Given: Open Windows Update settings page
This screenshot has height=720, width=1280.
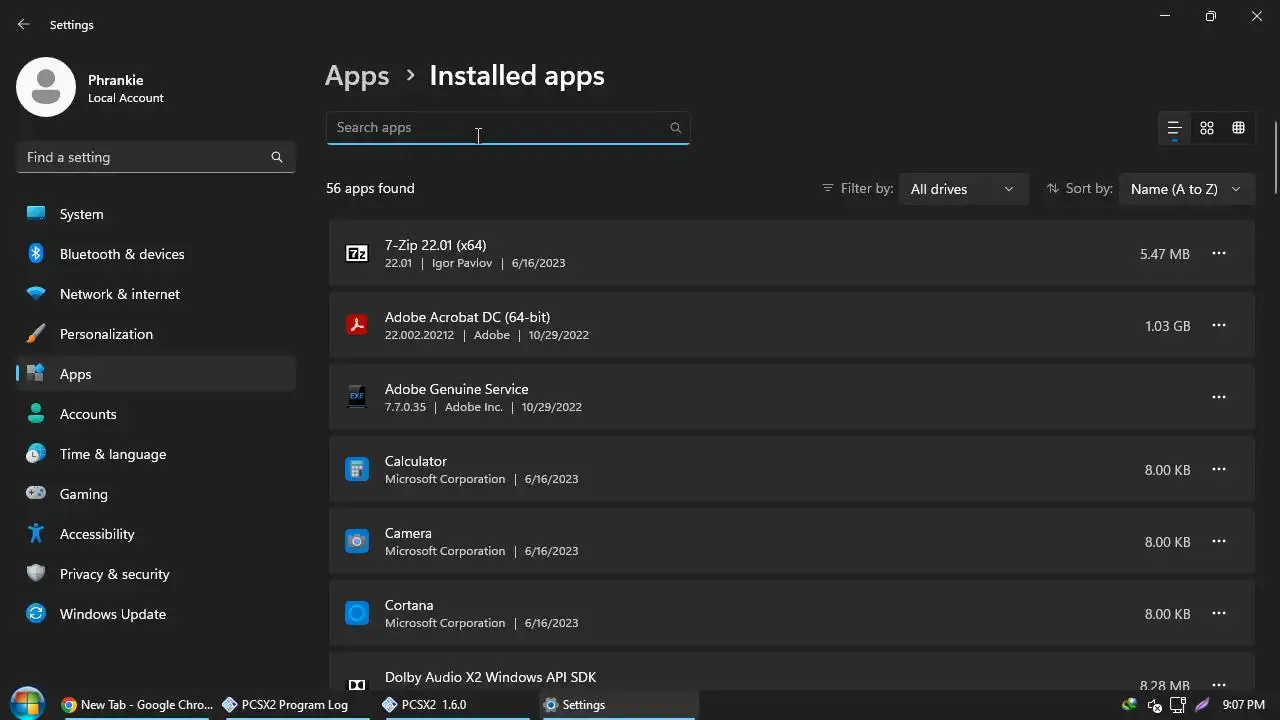Looking at the screenshot, I should 112,614.
